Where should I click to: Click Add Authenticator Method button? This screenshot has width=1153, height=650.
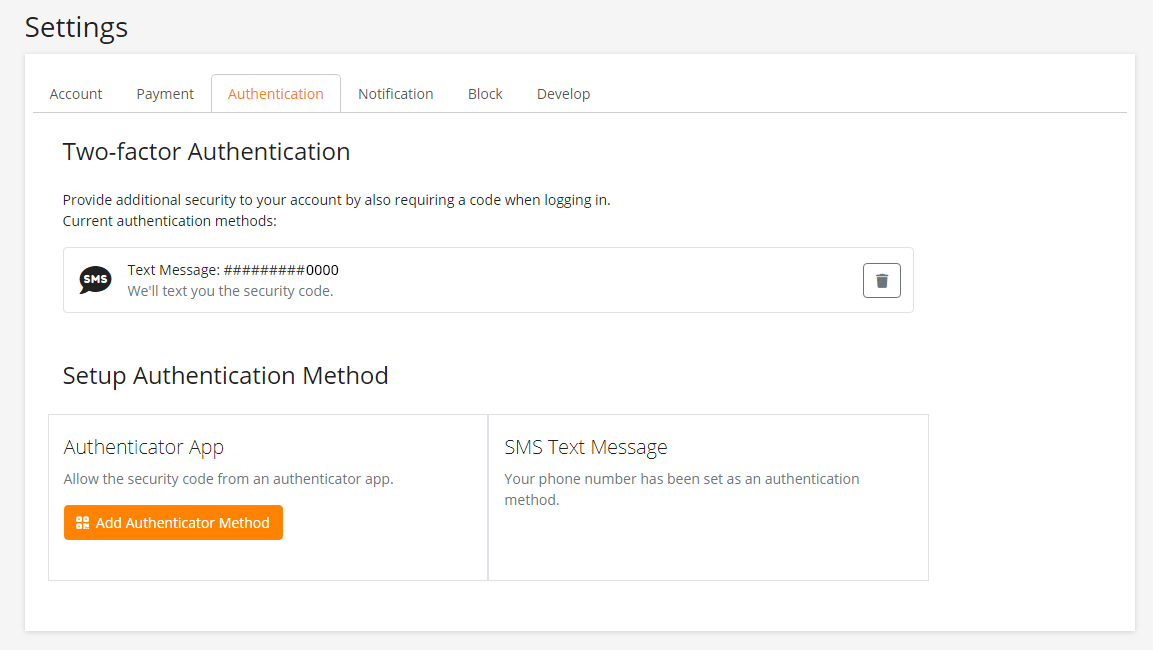pos(174,523)
